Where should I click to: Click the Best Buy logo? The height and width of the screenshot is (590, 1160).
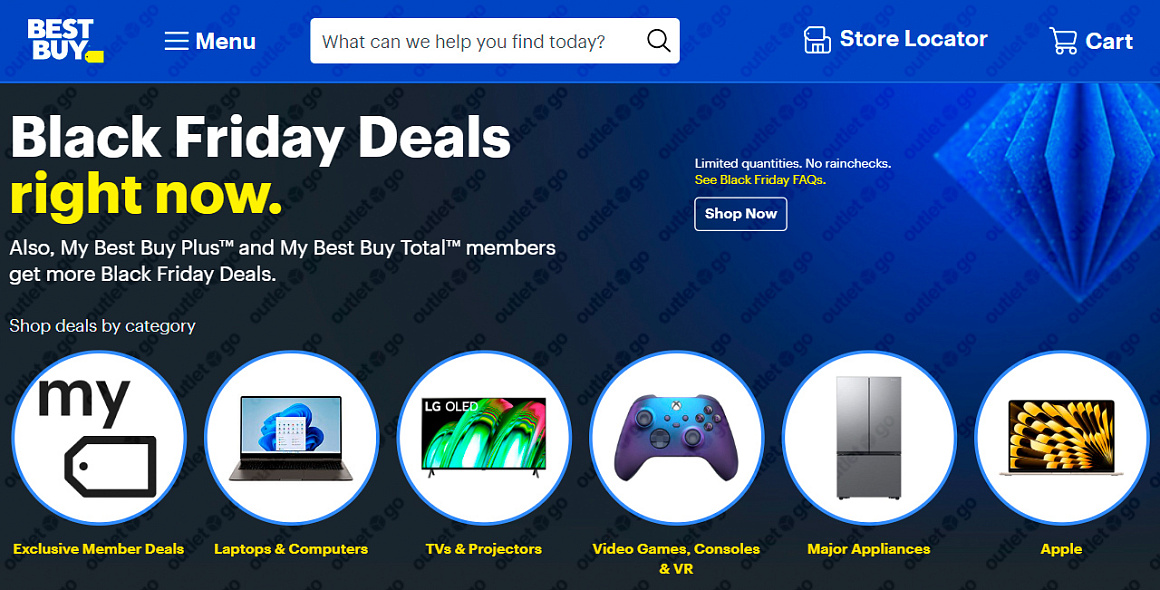pos(65,40)
